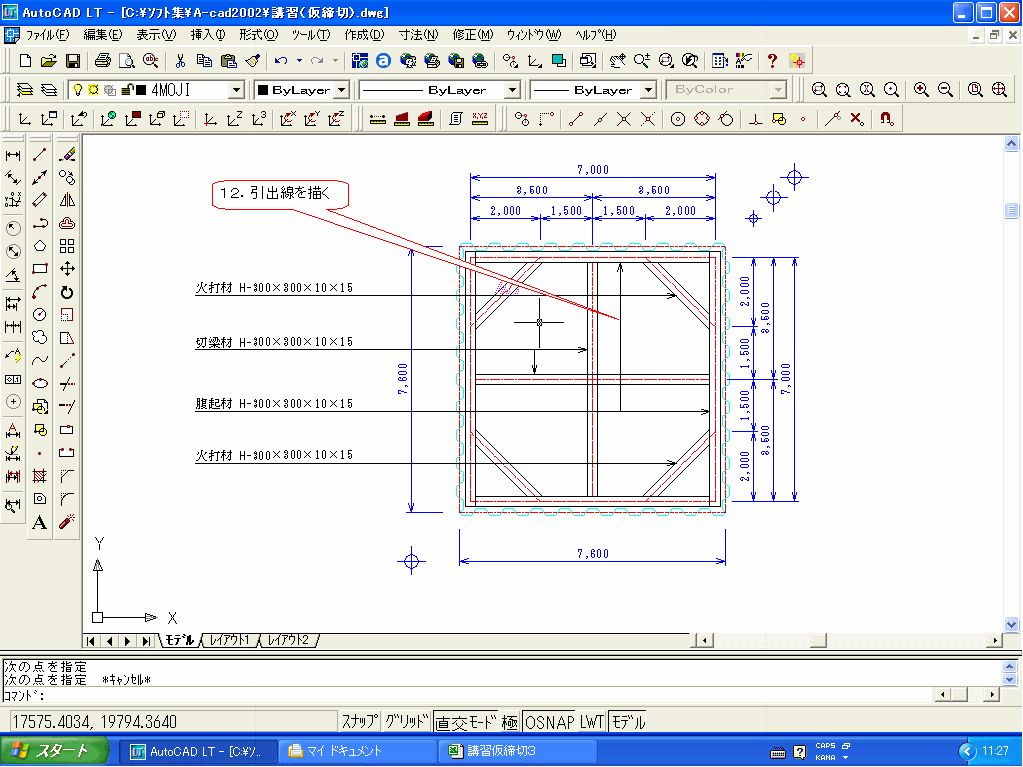
Task: Apply Match Properties brush icon
Action: tap(253, 61)
